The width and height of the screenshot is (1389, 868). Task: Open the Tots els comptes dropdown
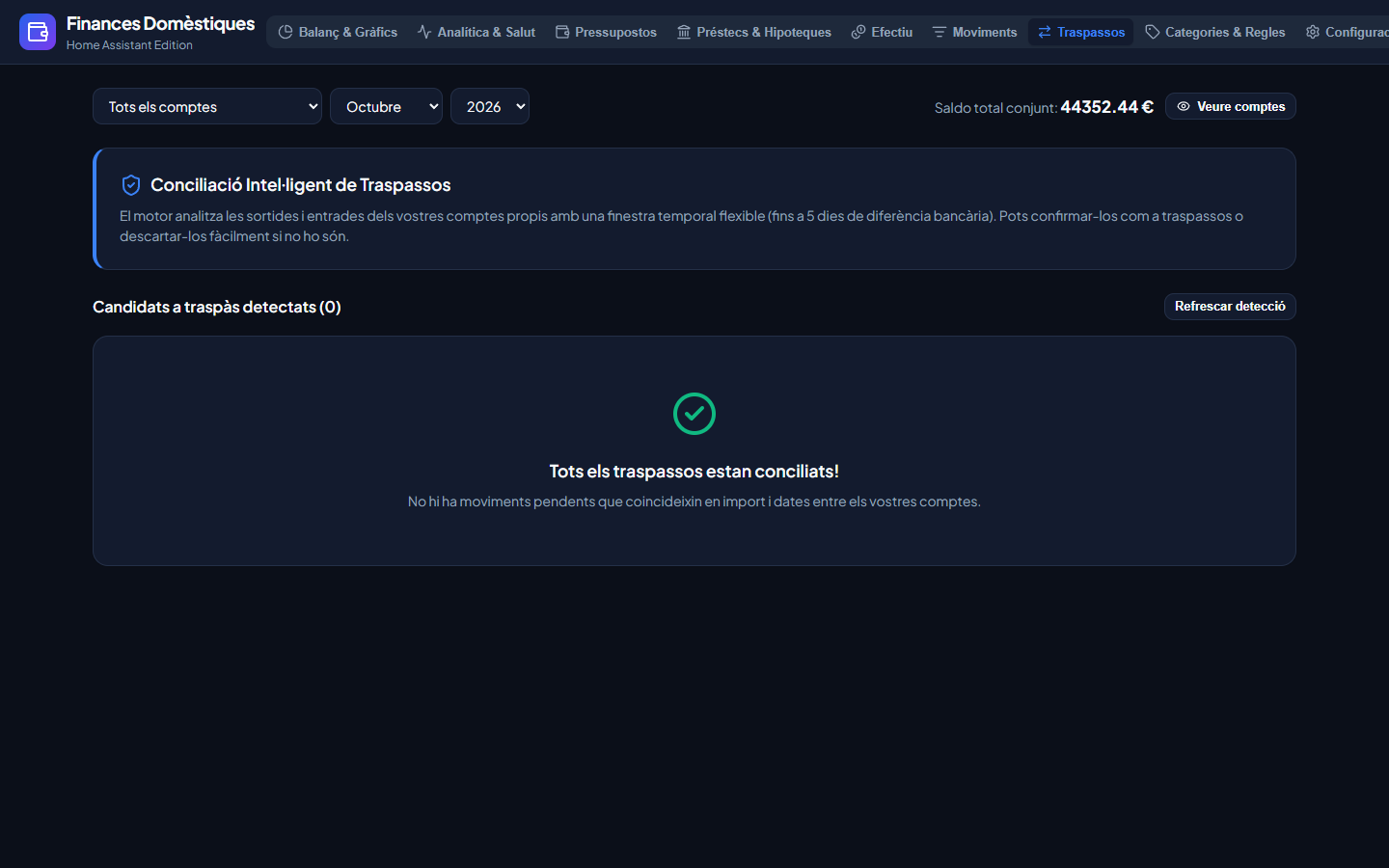tap(207, 106)
